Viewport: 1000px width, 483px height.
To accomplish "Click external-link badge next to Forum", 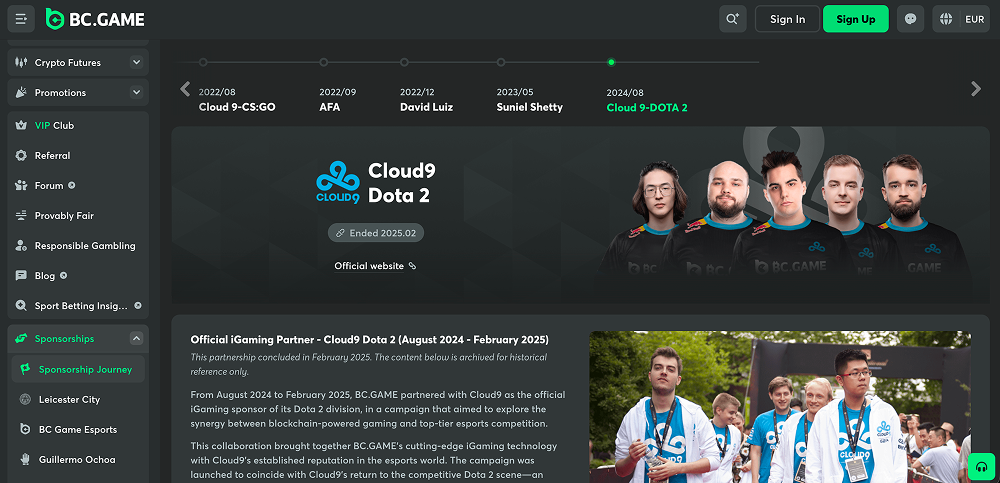I will pyautogui.click(x=71, y=186).
